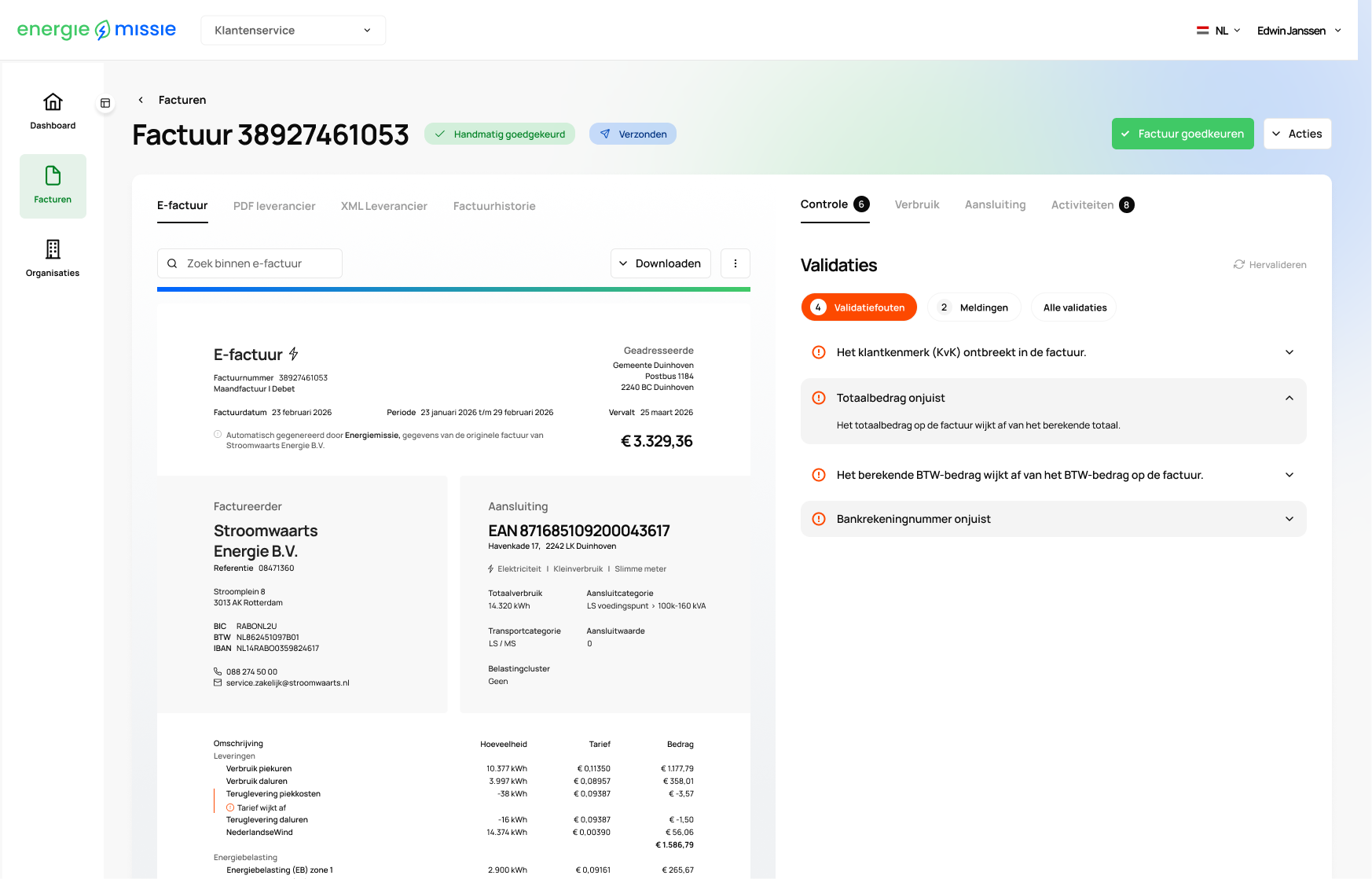Click the energiemissie logo
Viewport: 1372px width, 879px height.
(97, 30)
